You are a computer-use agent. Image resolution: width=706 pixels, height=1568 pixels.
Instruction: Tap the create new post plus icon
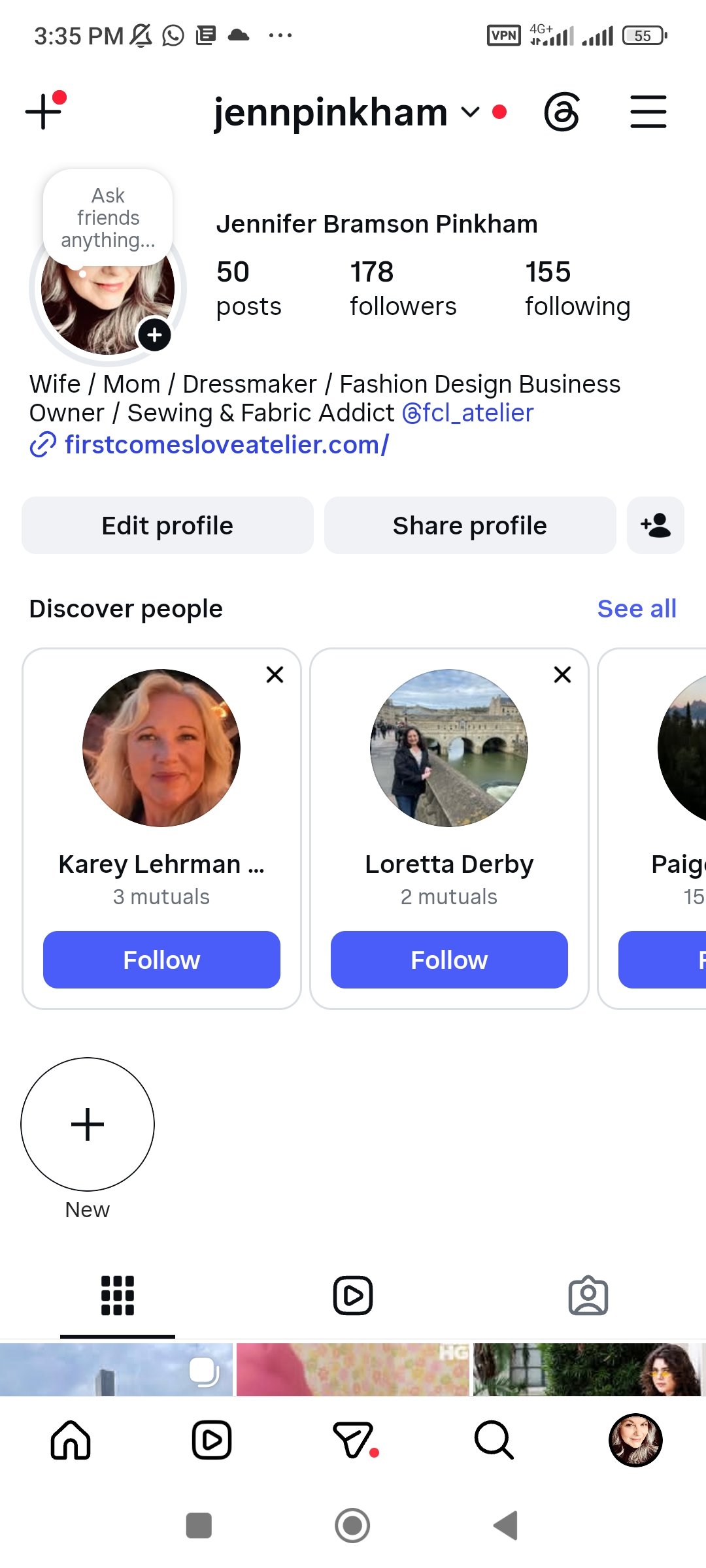(44, 110)
